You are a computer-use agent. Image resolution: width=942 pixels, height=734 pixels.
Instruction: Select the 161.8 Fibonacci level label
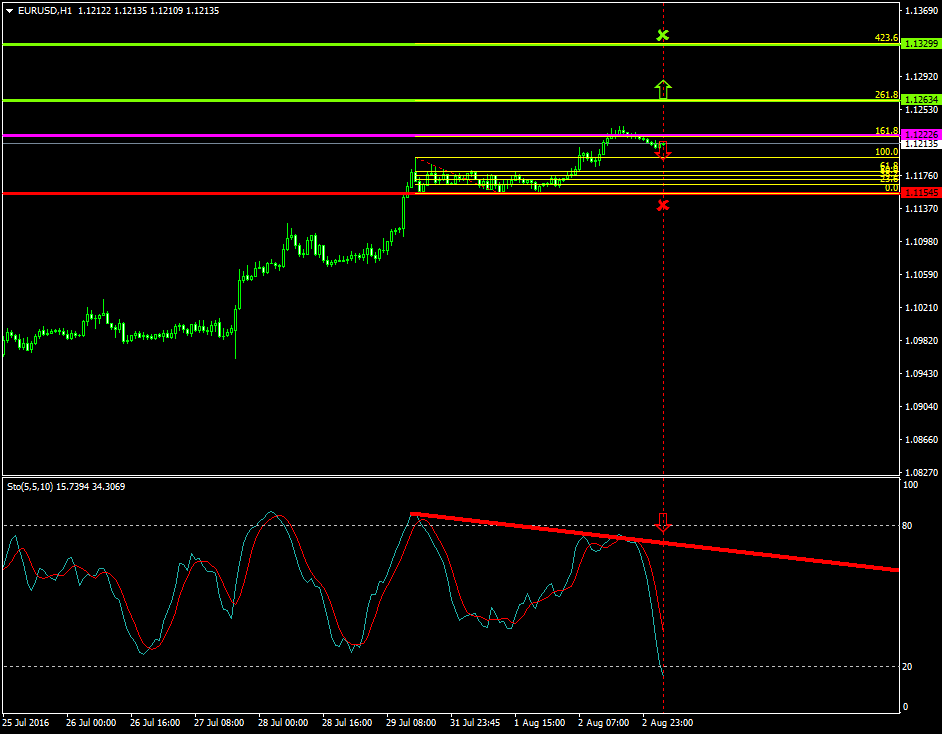pos(885,131)
